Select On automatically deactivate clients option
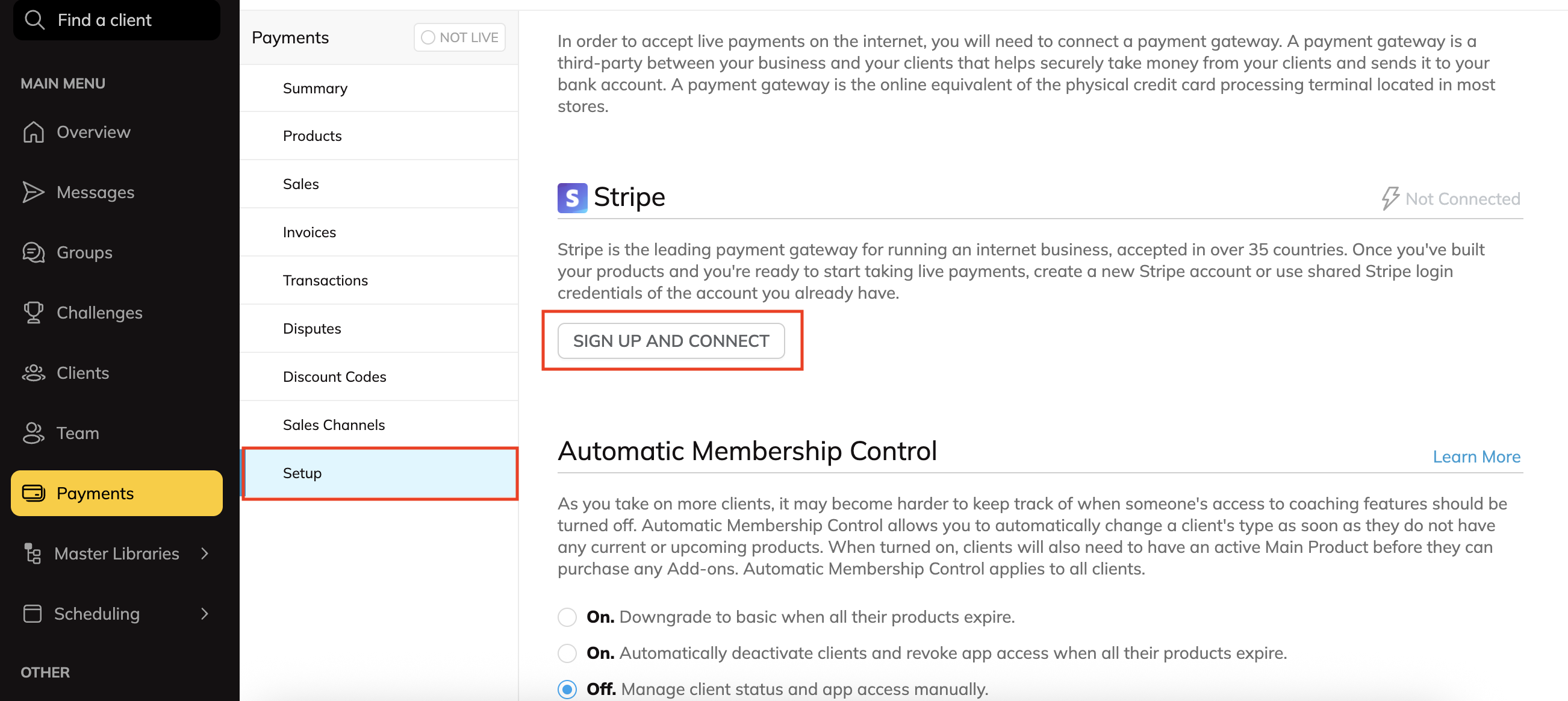The width and height of the screenshot is (1568, 701). tap(567, 653)
